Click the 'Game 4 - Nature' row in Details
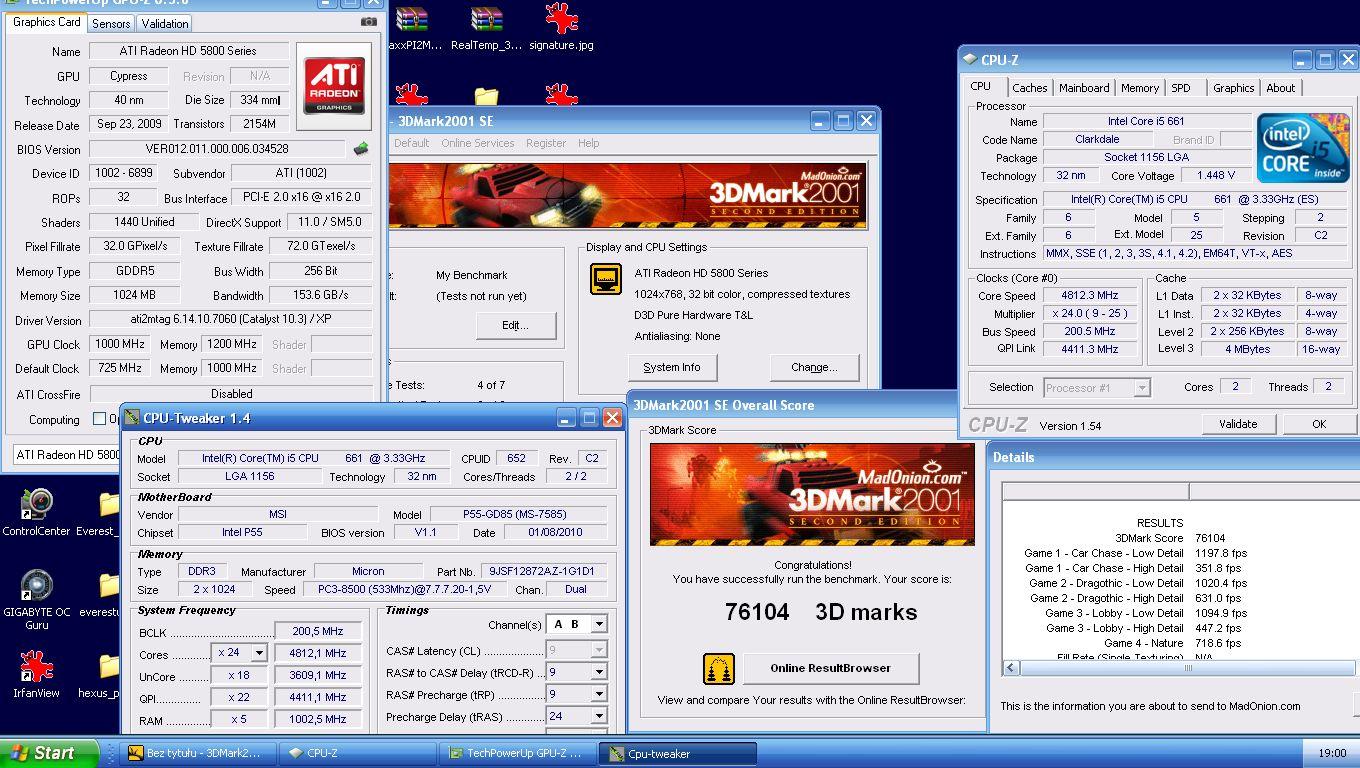The image size is (1360, 768). [1143, 643]
